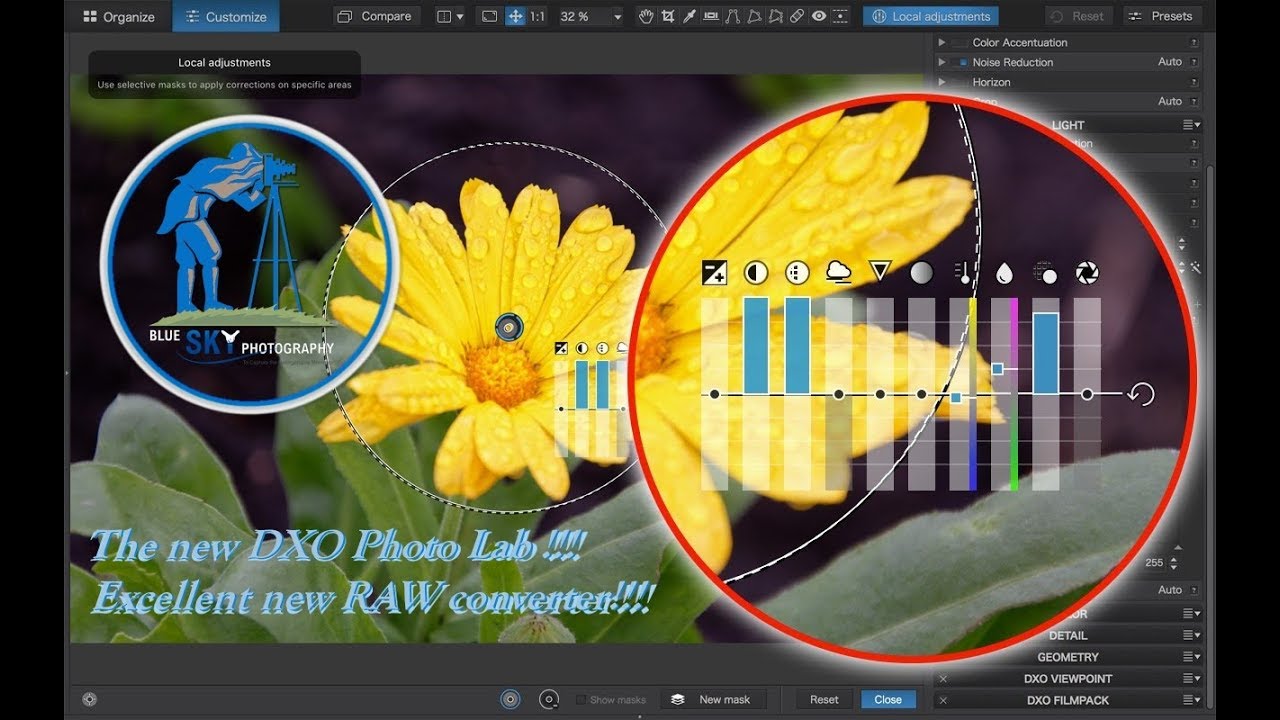Adjust the contrast slider bar in small equalizer

pyautogui.click(x=582, y=384)
